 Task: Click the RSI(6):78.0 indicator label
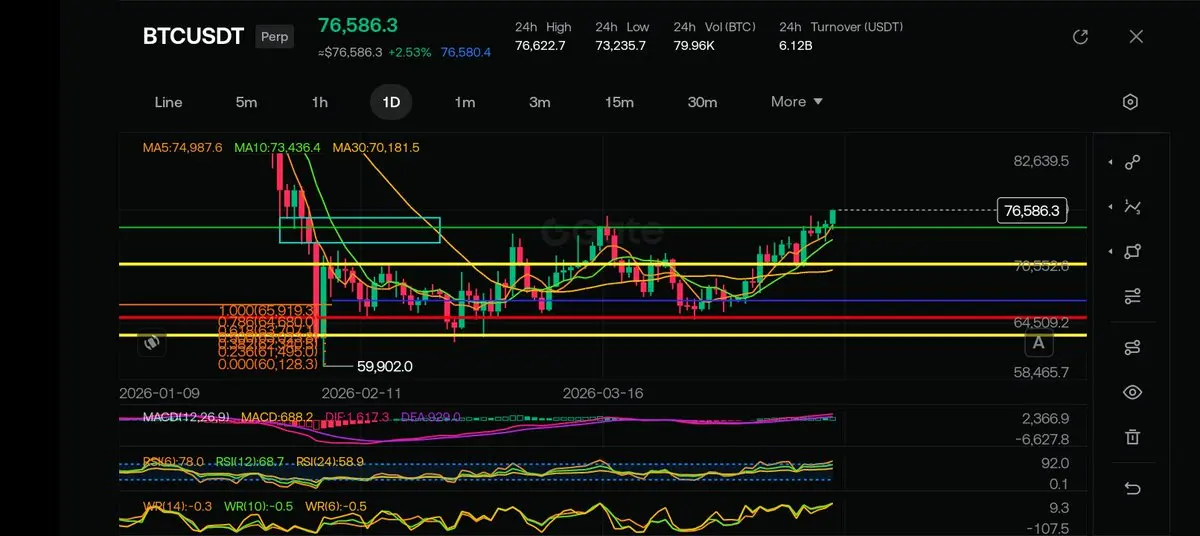click(174, 462)
